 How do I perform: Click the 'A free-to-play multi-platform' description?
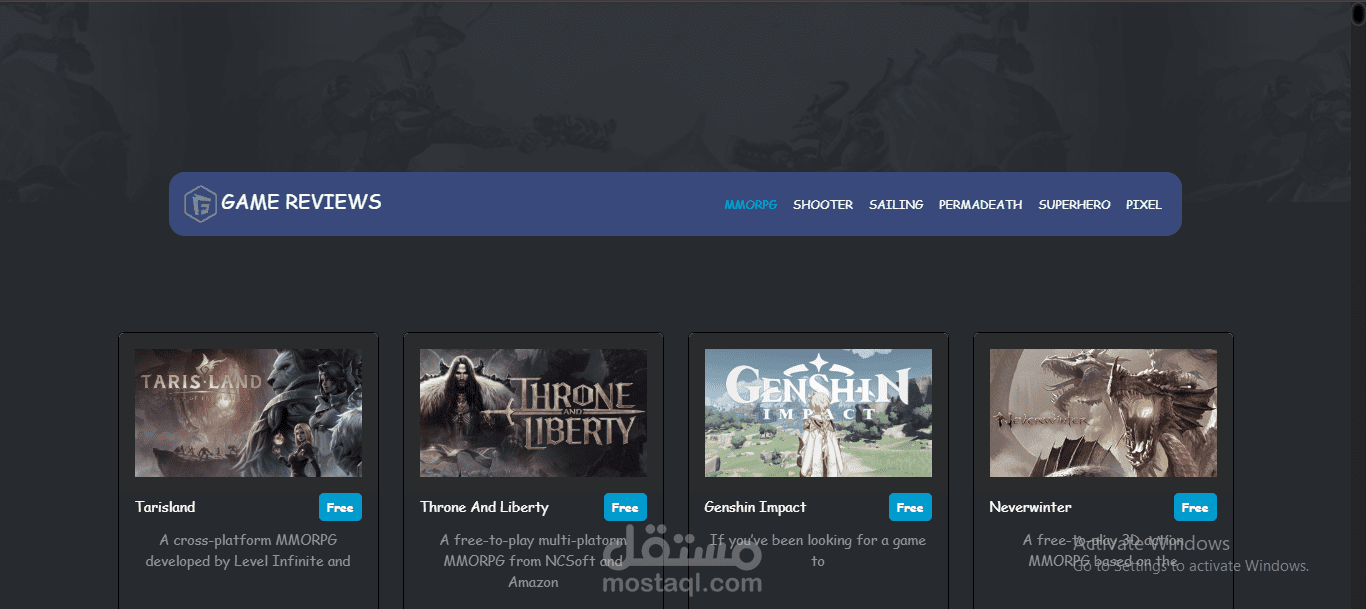click(x=533, y=561)
